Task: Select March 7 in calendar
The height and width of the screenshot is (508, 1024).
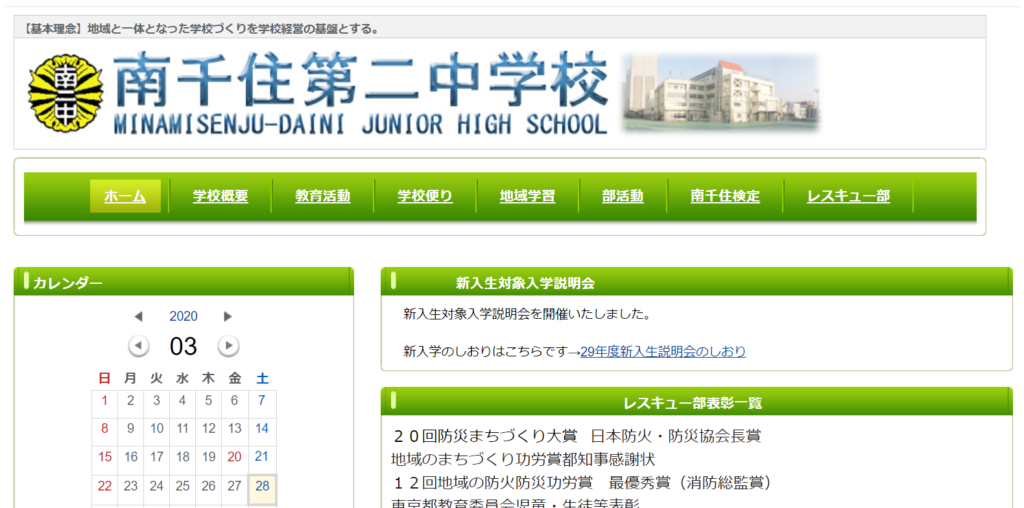Action: 262,401
